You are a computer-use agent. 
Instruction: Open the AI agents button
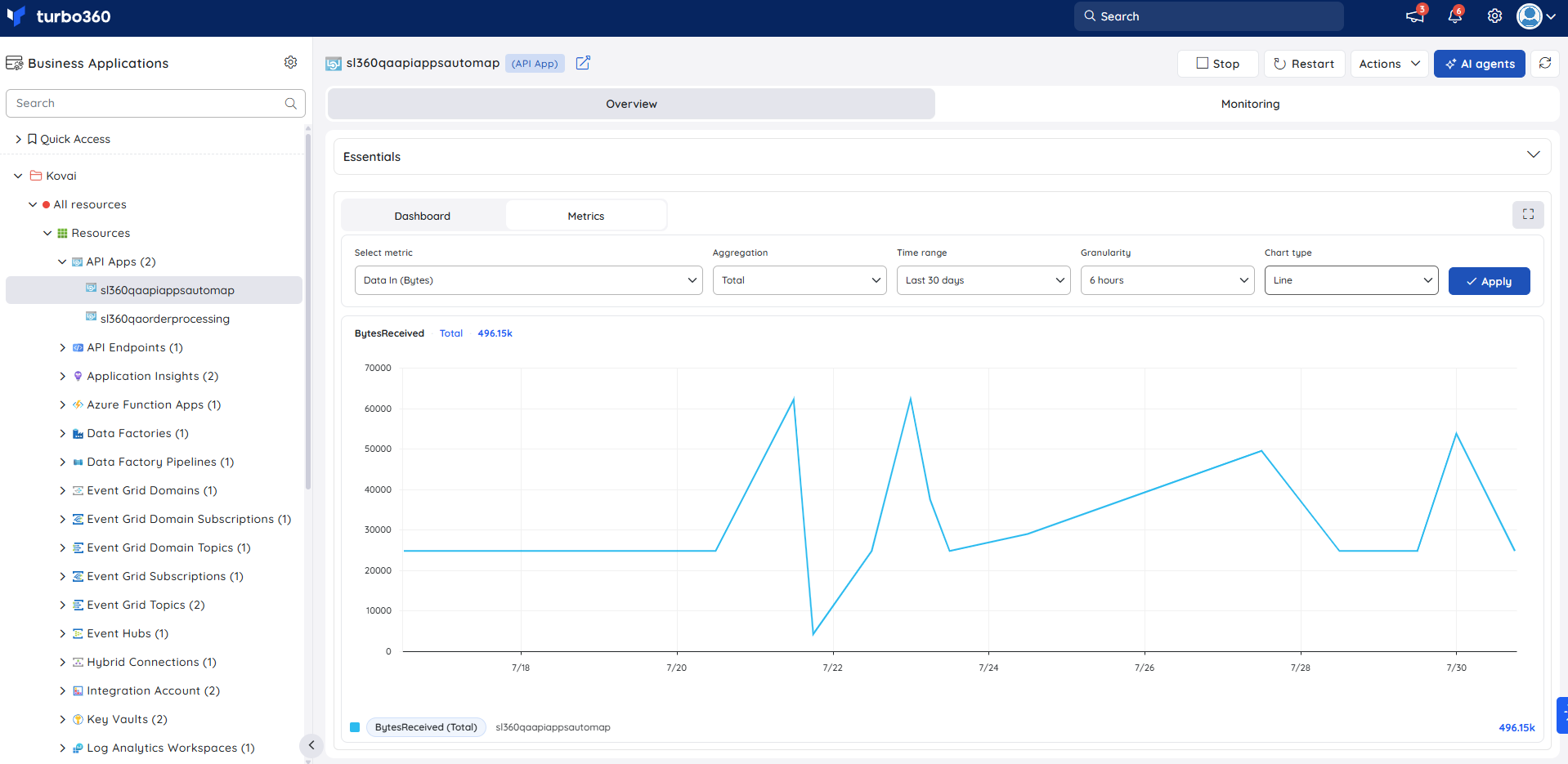point(1479,64)
